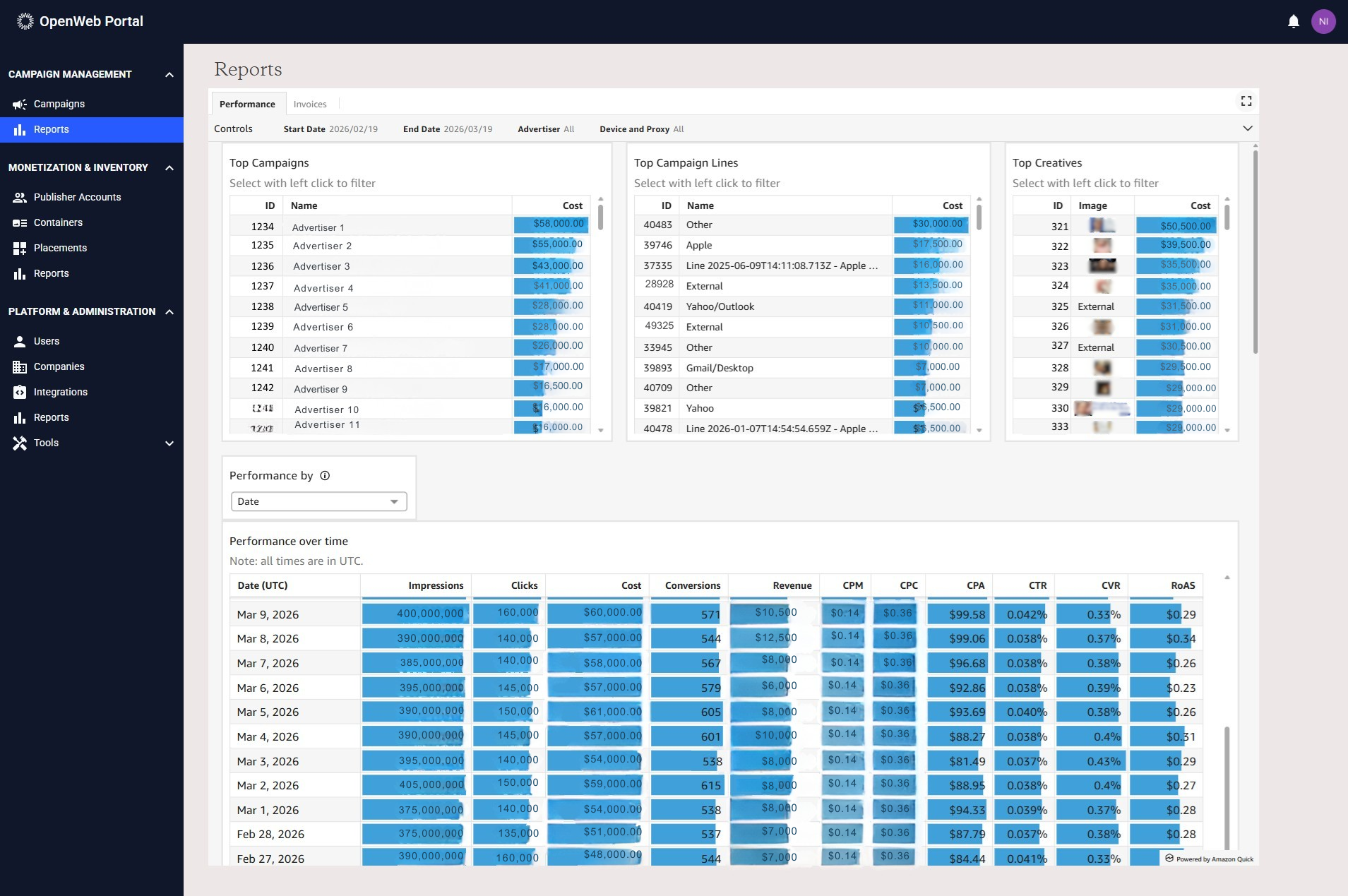
Task: Collapse the Monetization & Inventory section
Action: pyautogui.click(x=169, y=167)
